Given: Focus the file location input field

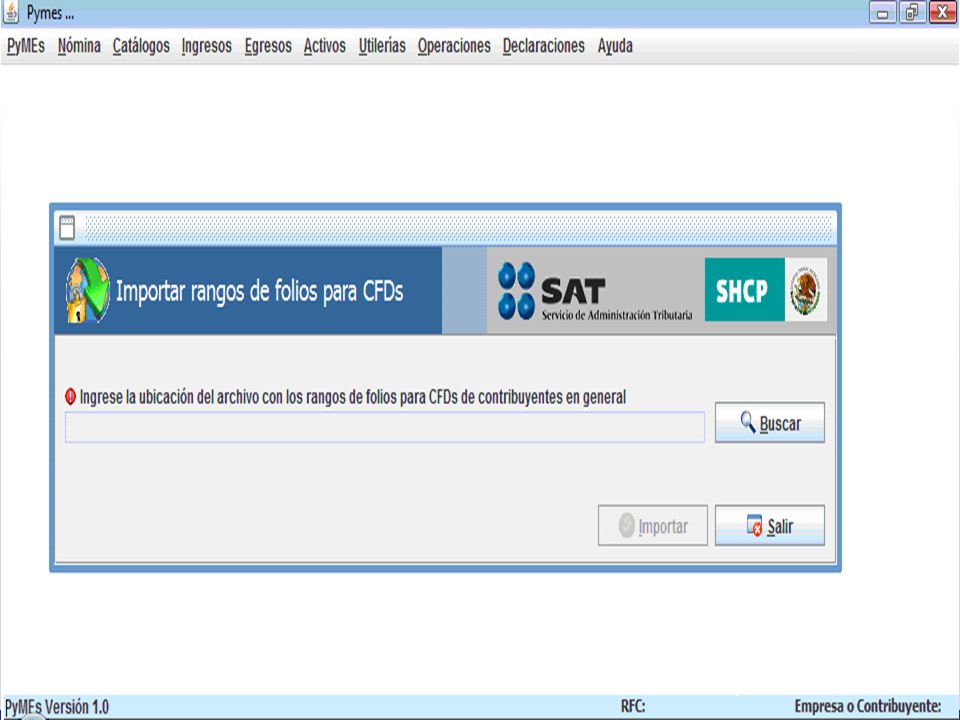Looking at the screenshot, I should point(384,427).
